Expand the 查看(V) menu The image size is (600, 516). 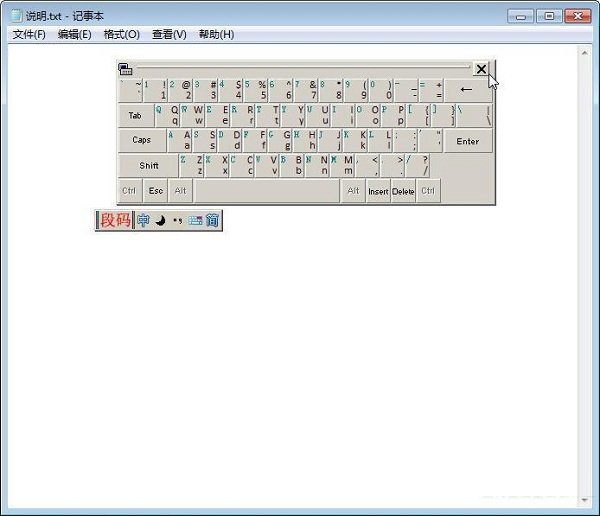click(x=169, y=34)
